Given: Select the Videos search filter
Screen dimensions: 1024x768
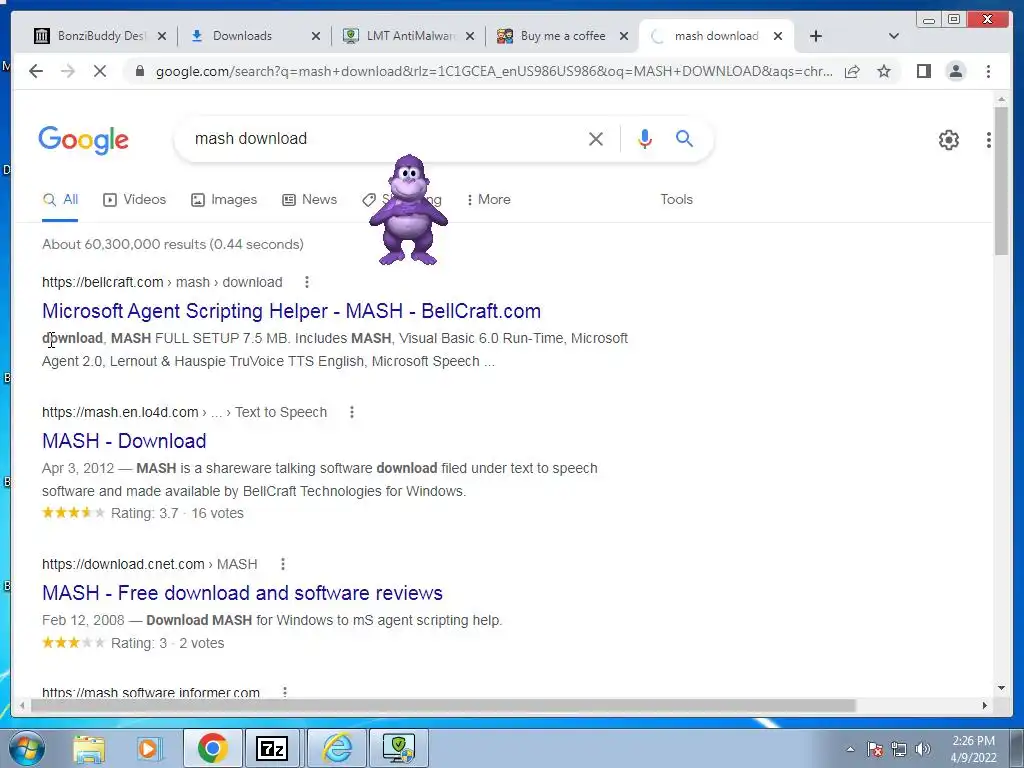Looking at the screenshot, I should (135, 199).
